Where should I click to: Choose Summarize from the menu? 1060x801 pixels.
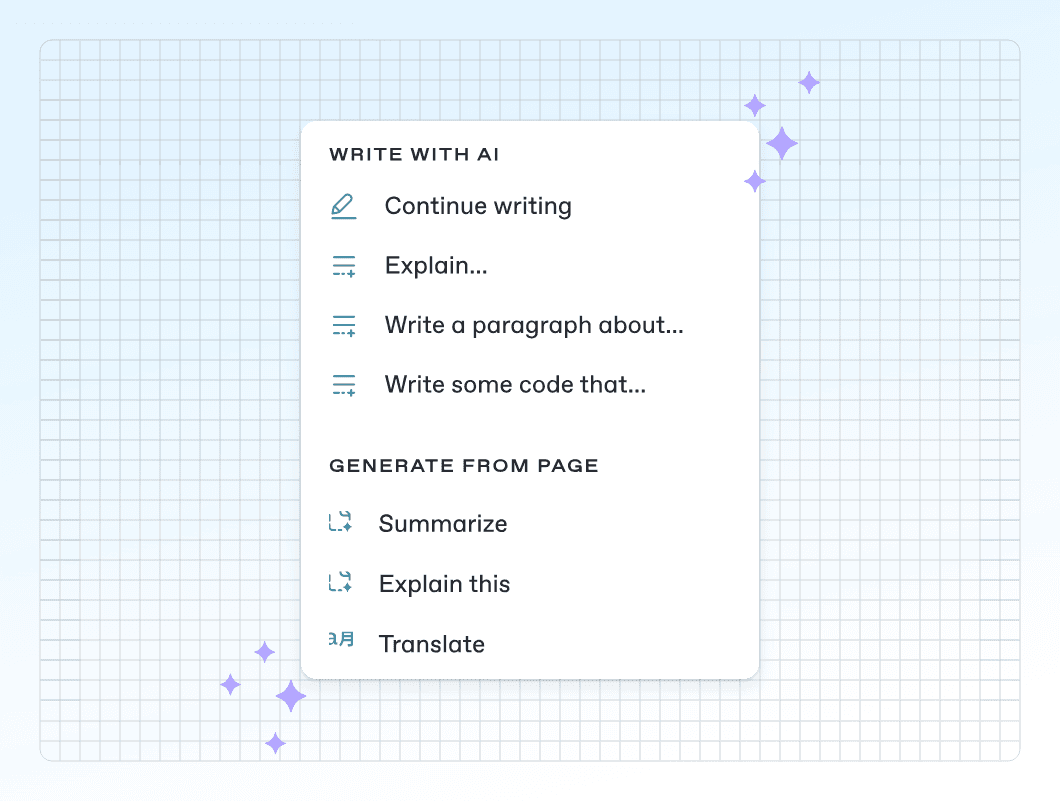point(443,524)
